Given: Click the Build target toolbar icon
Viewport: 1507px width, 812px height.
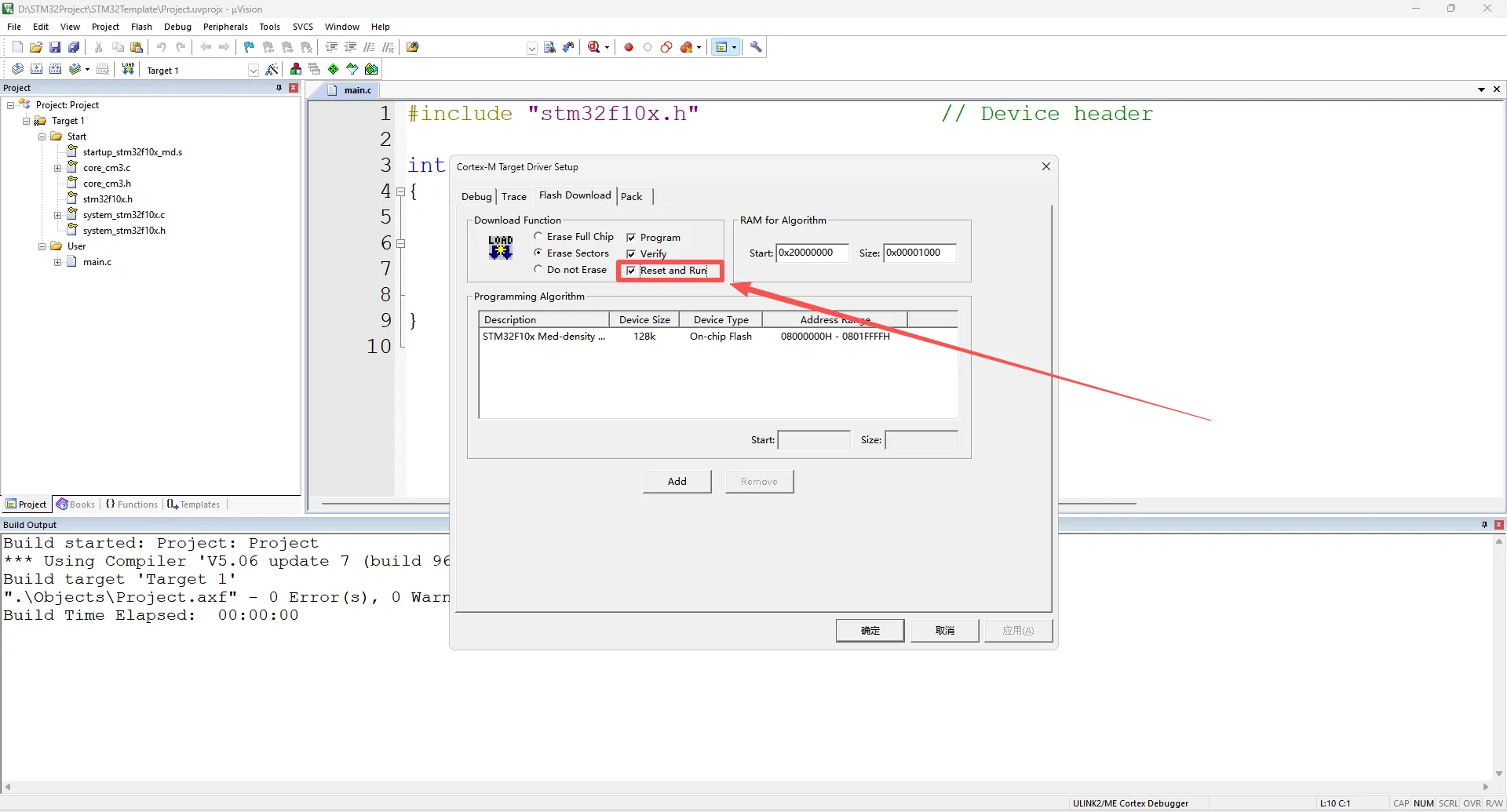Looking at the screenshot, I should (36, 69).
